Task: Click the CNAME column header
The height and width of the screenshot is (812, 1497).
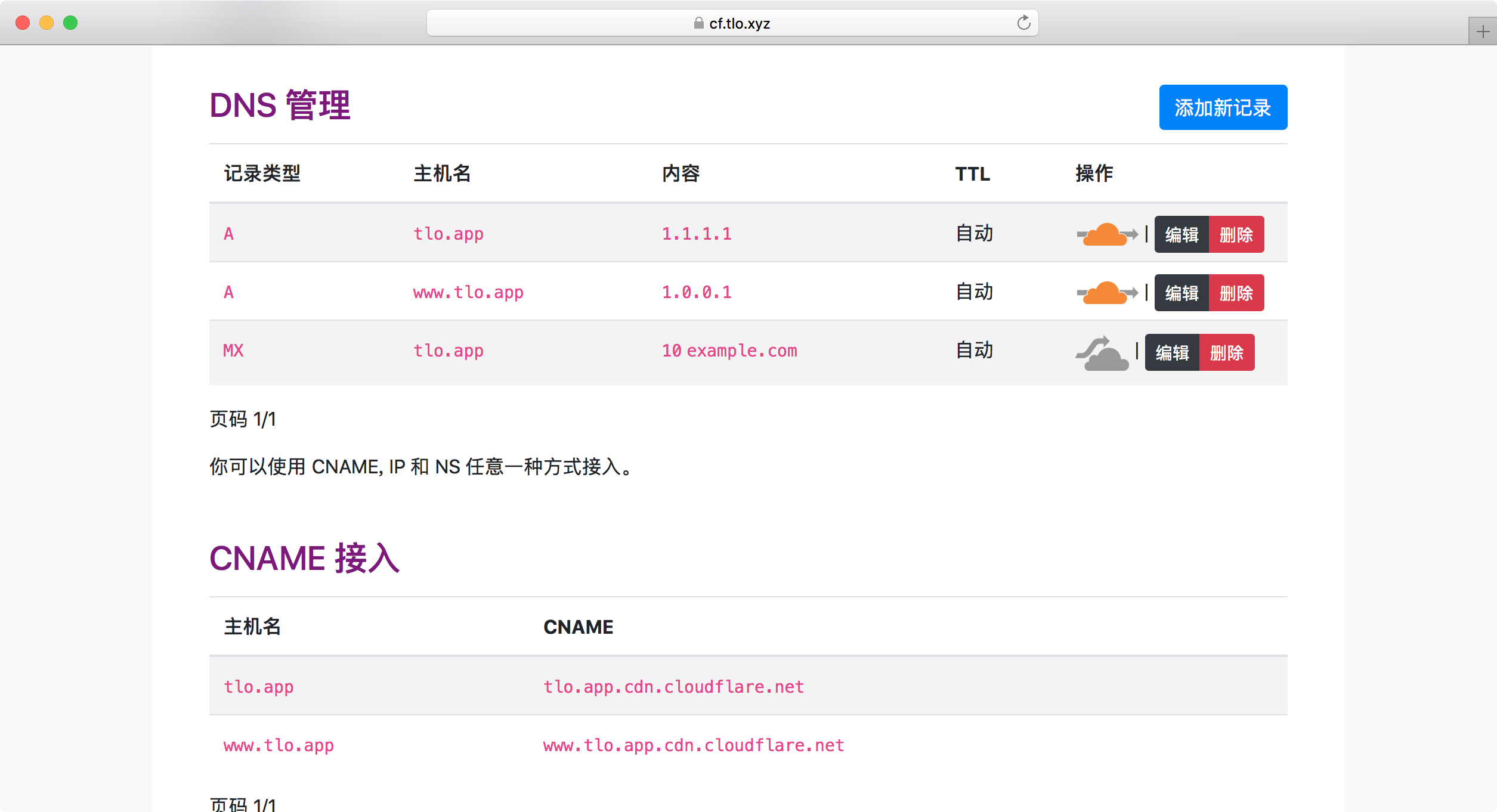Action: tap(578, 627)
